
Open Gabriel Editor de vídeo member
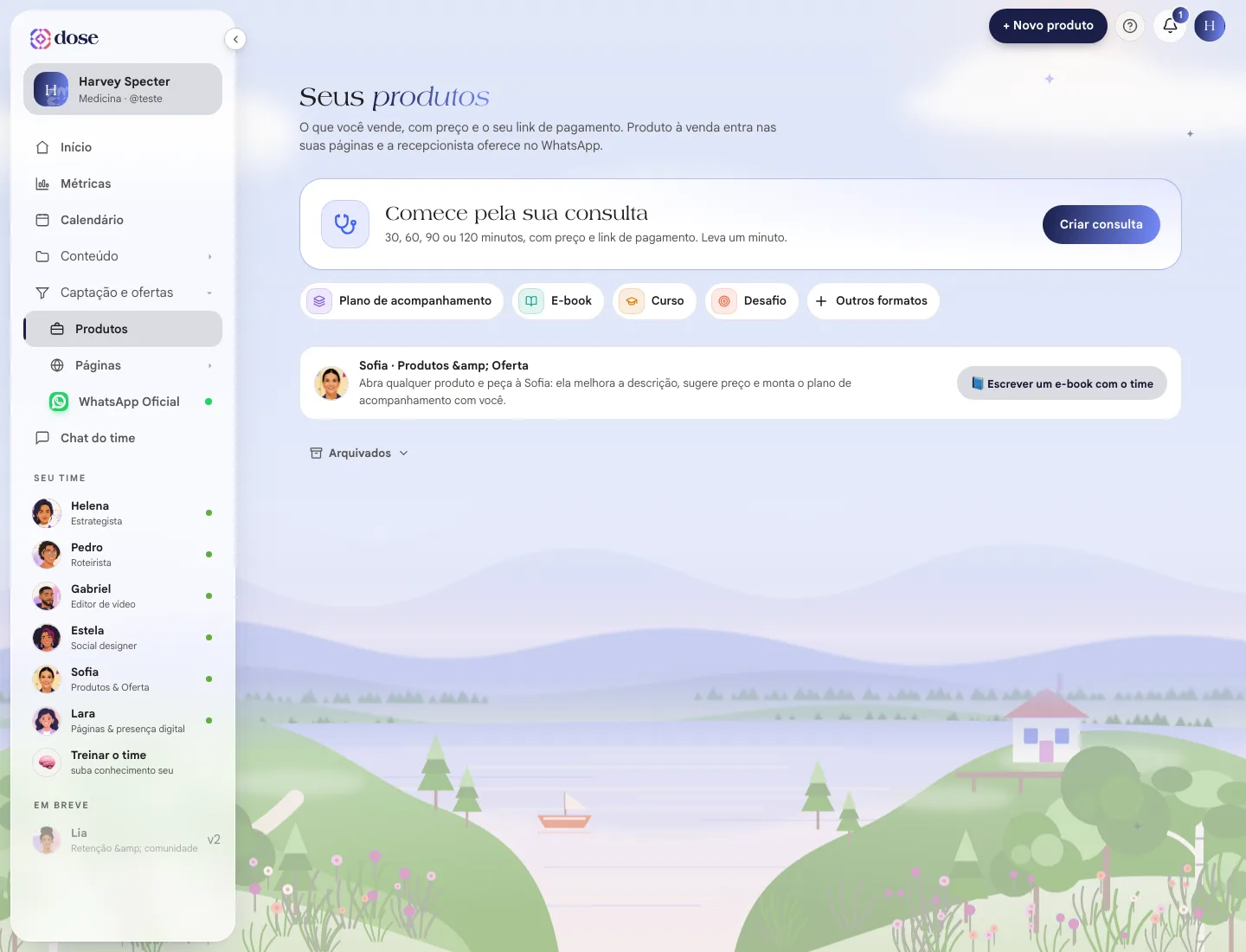pos(123,595)
